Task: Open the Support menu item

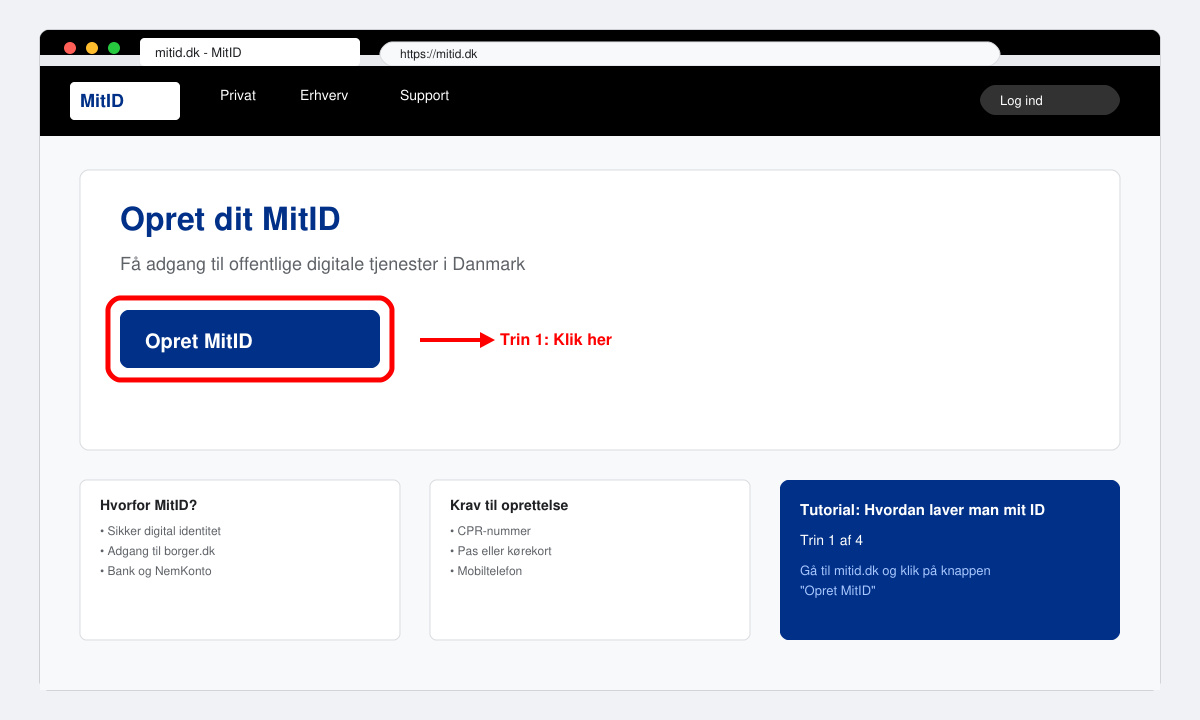Action: pos(424,96)
